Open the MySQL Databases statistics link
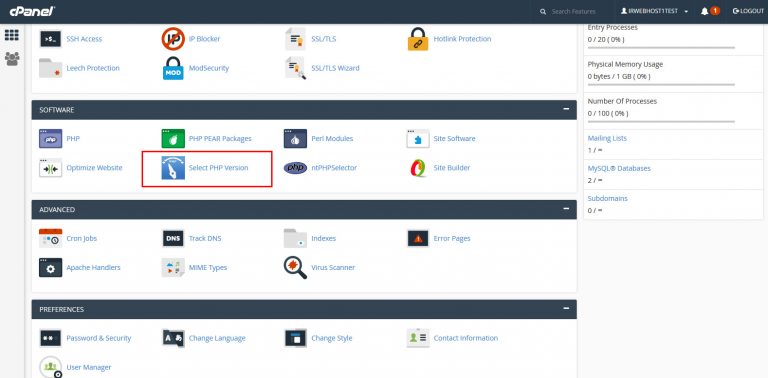 pyautogui.click(x=619, y=168)
